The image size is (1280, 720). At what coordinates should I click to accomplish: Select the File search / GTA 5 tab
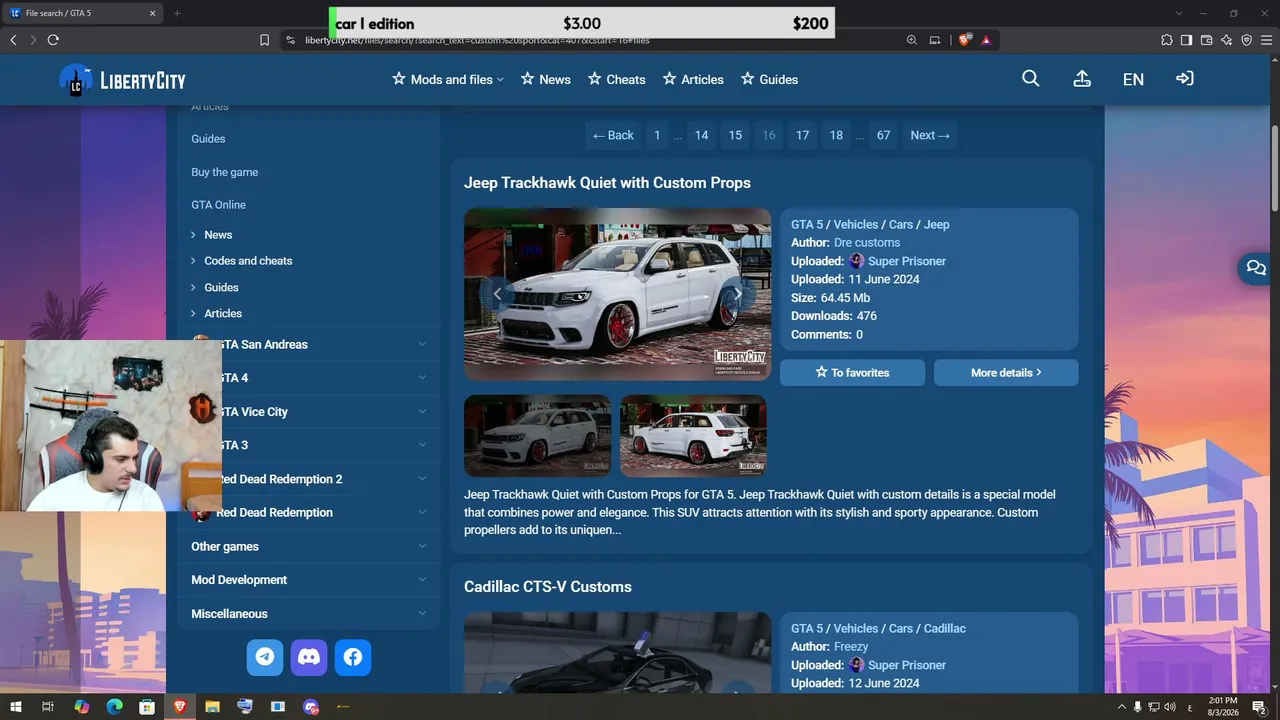coord(83,13)
